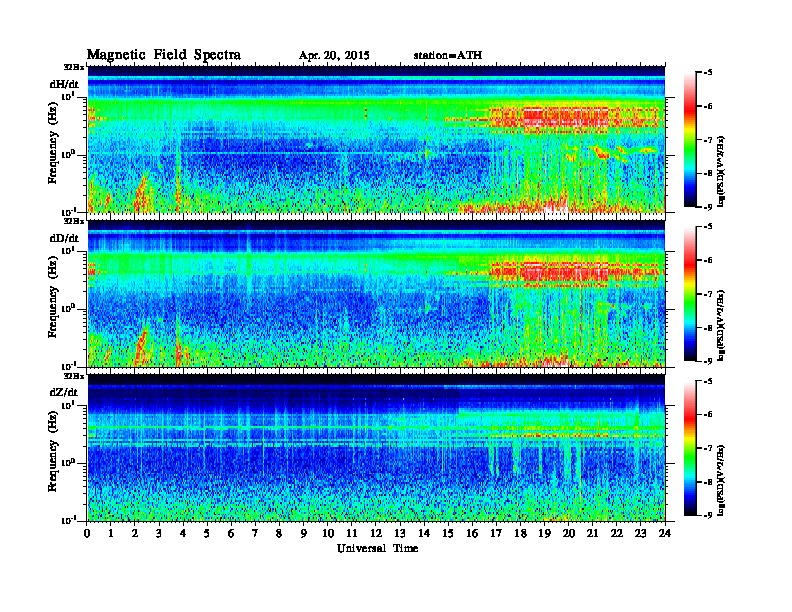Image resolution: width=792 pixels, height=612 pixels.
Task: Click hour 13 on the time axis
Action: pyautogui.click(x=400, y=533)
